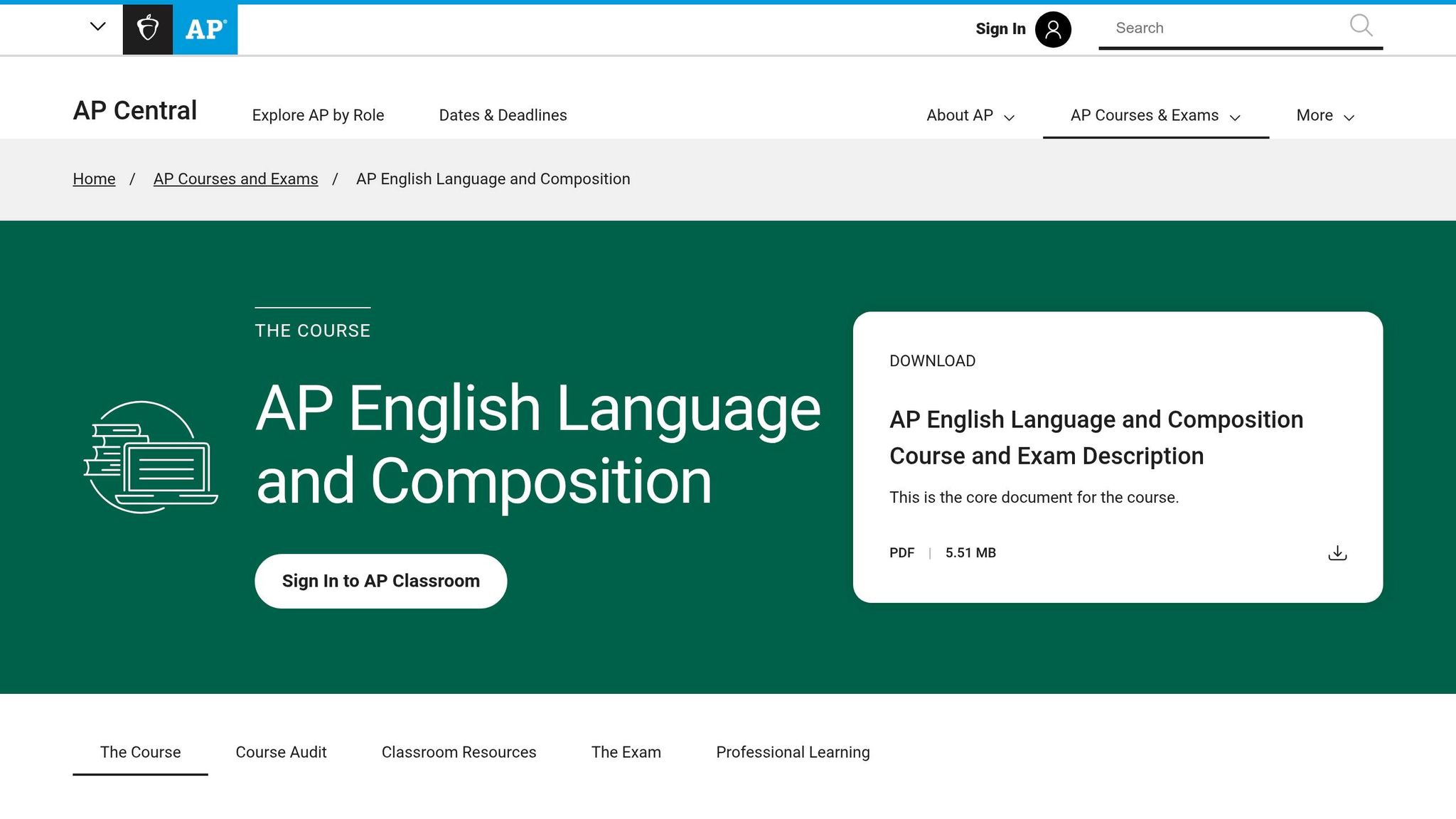
Task: Click the PDF download arrow icon
Action: point(1337,553)
